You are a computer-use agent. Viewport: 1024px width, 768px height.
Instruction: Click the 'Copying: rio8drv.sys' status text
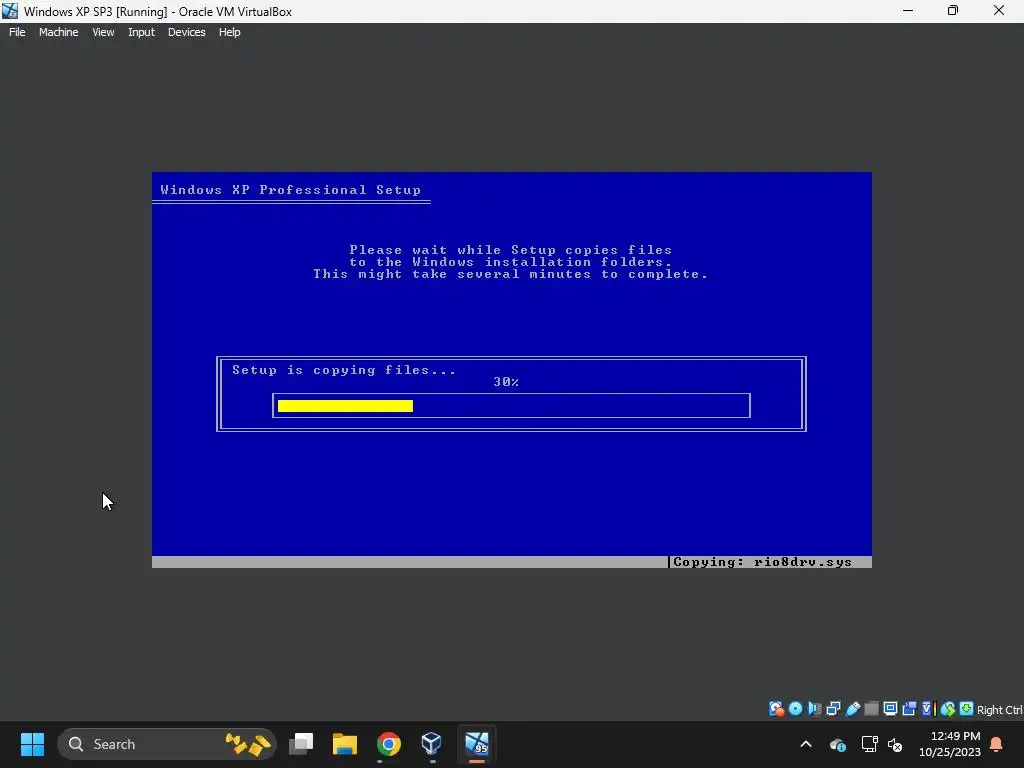(x=762, y=562)
